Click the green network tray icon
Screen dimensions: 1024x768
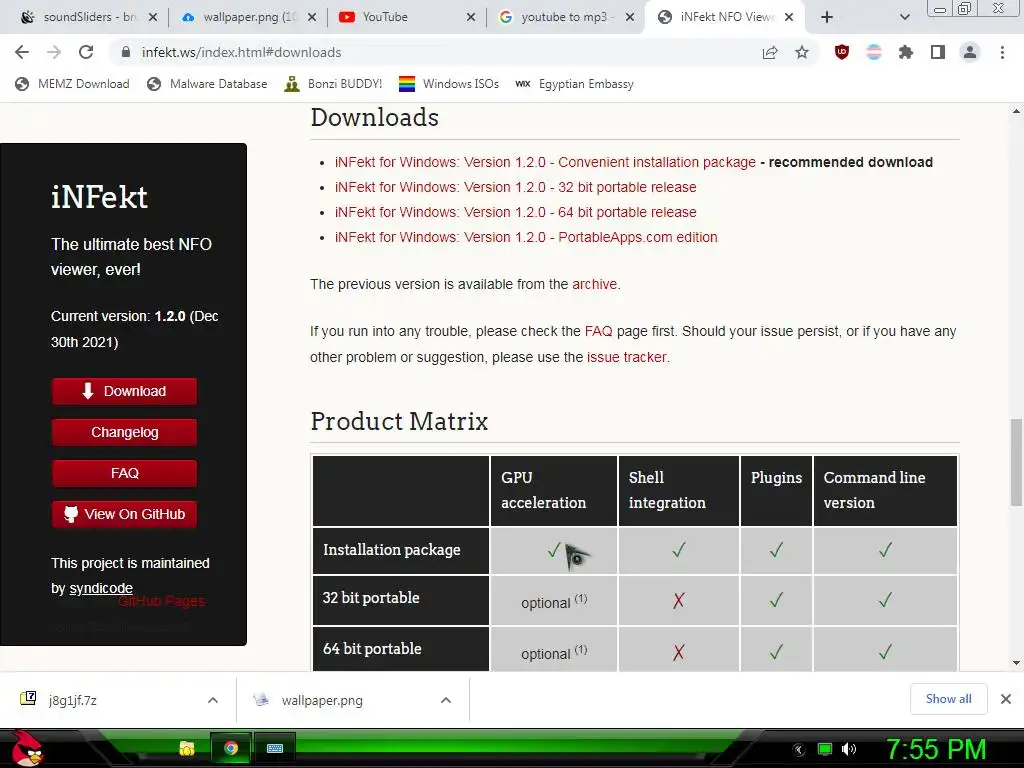point(825,749)
